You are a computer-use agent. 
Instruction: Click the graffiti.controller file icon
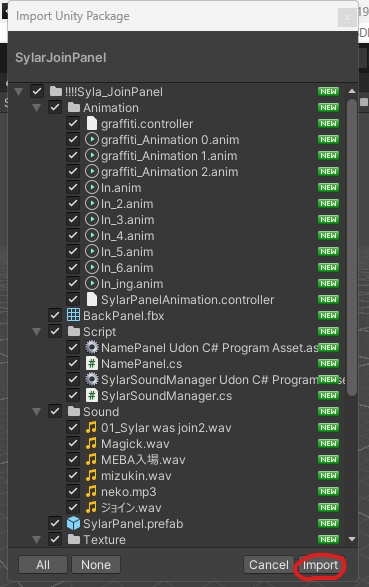(92, 124)
